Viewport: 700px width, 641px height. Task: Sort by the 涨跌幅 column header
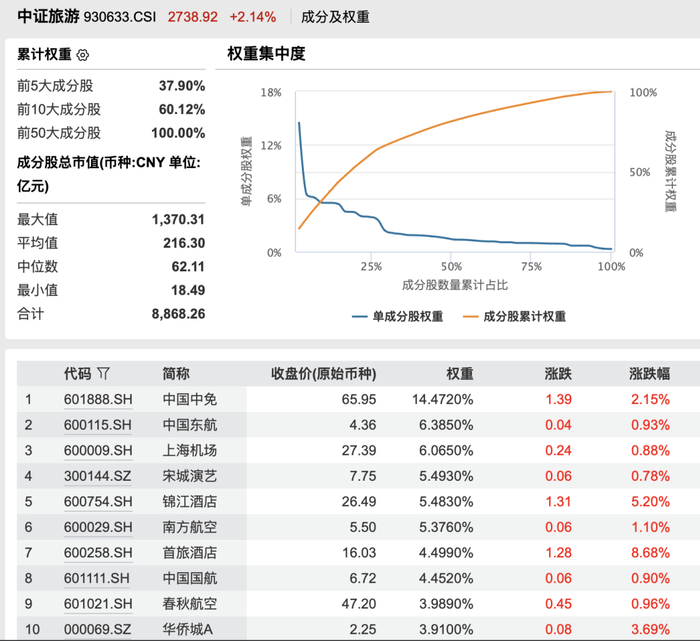650,373
